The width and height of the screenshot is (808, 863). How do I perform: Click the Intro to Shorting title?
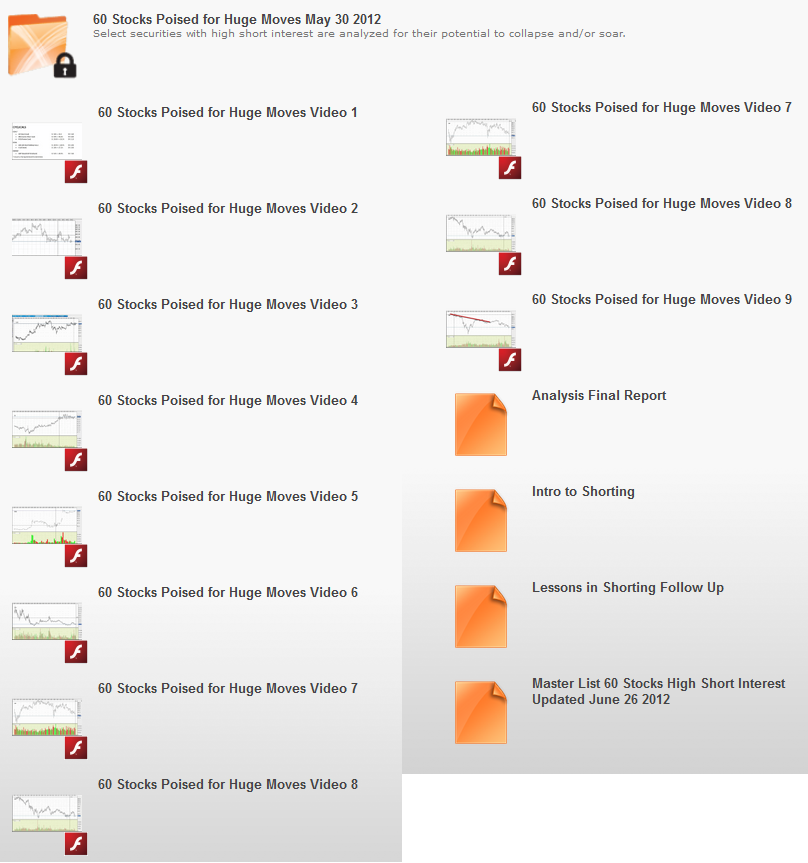pyautogui.click(x=583, y=491)
